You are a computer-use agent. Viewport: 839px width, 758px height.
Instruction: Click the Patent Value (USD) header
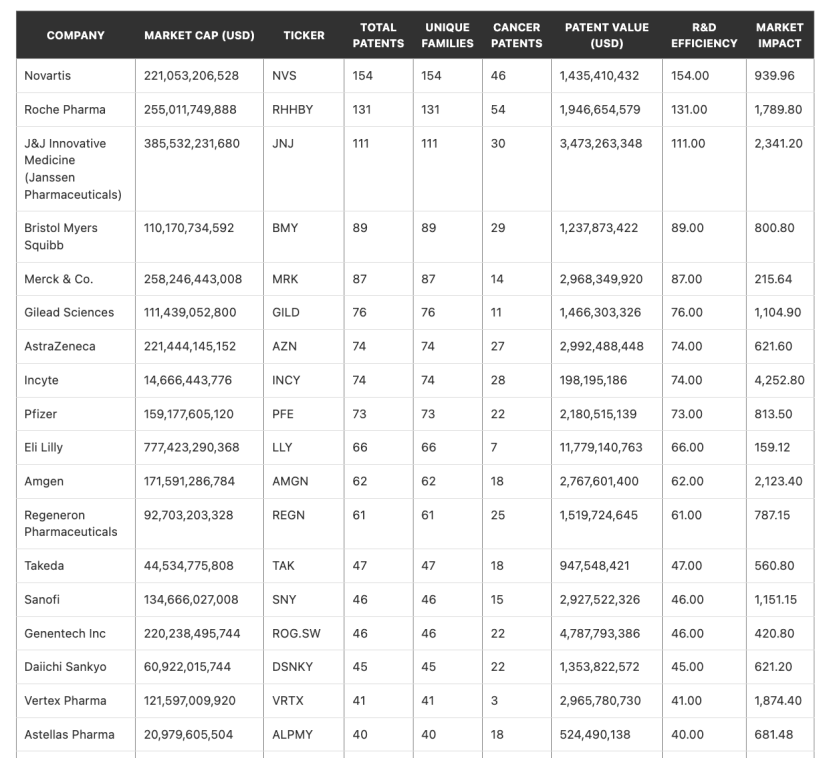pyautogui.click(x=606, y=35)
